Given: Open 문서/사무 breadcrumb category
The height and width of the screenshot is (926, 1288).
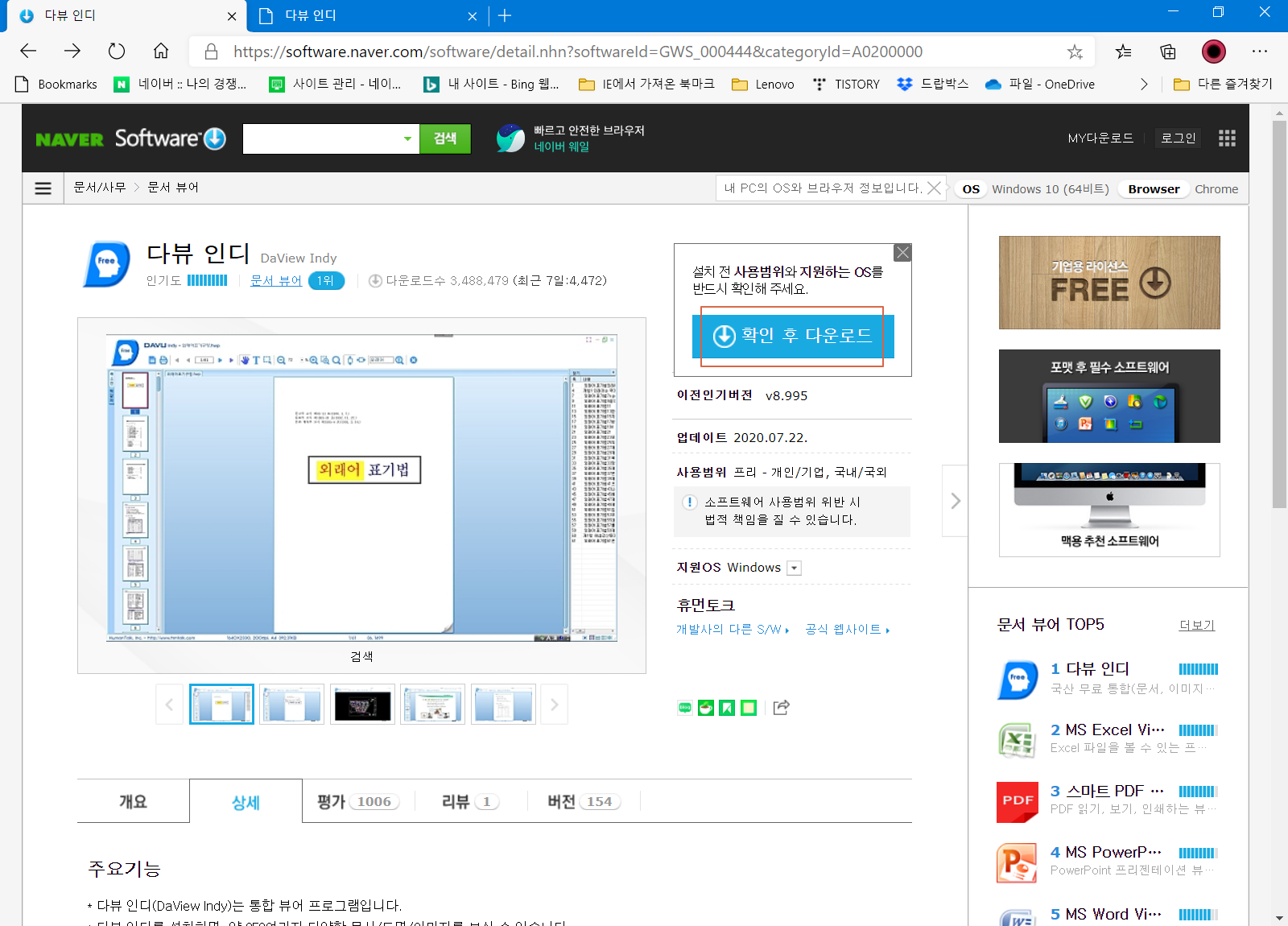Looking at the screenshot, I should tap(100, 188).
